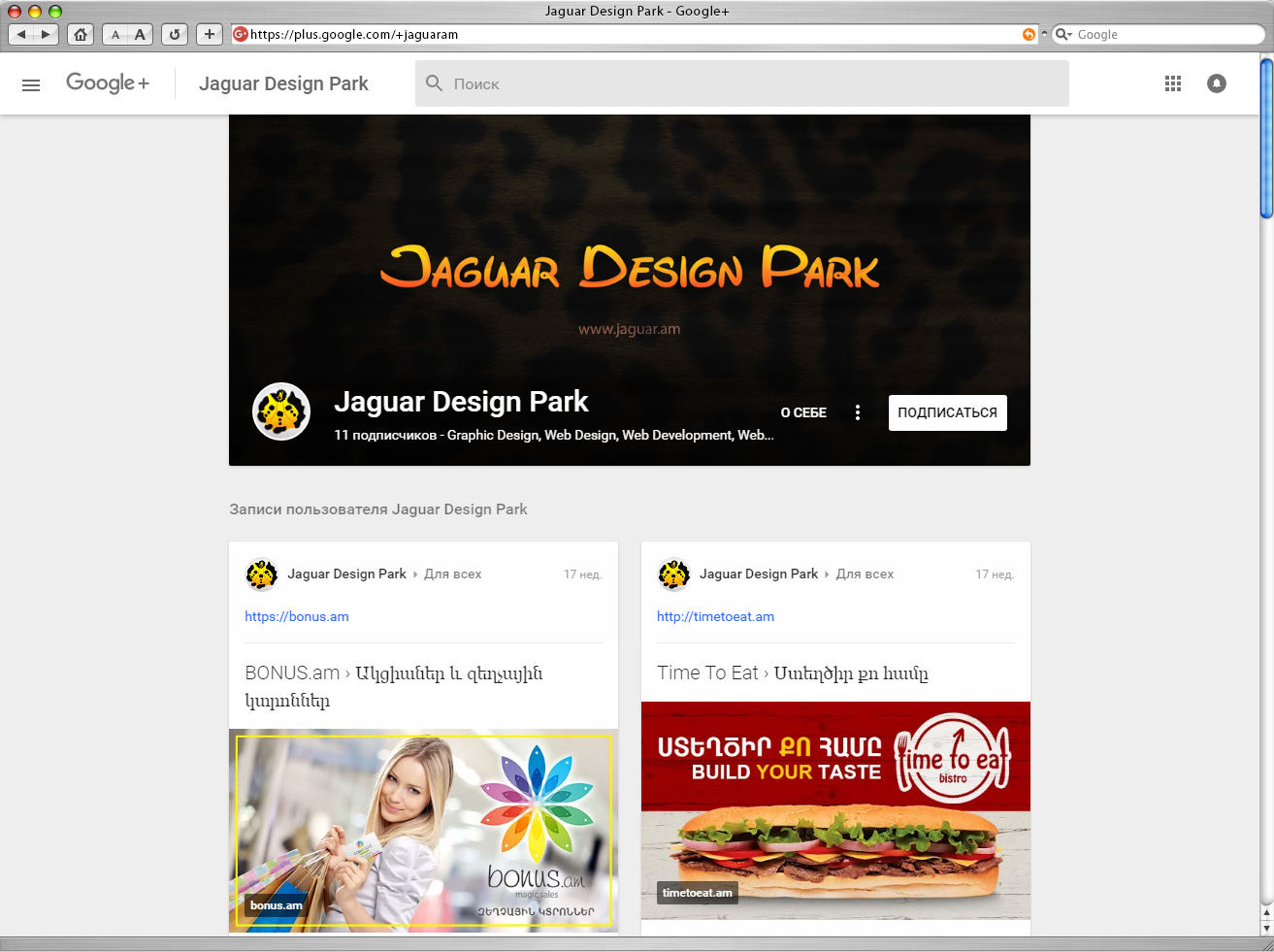The width and height of the screenshot is (1274, 952).
Task: Click the scrollbar down arrow
Action: (x=1266, y=928)
